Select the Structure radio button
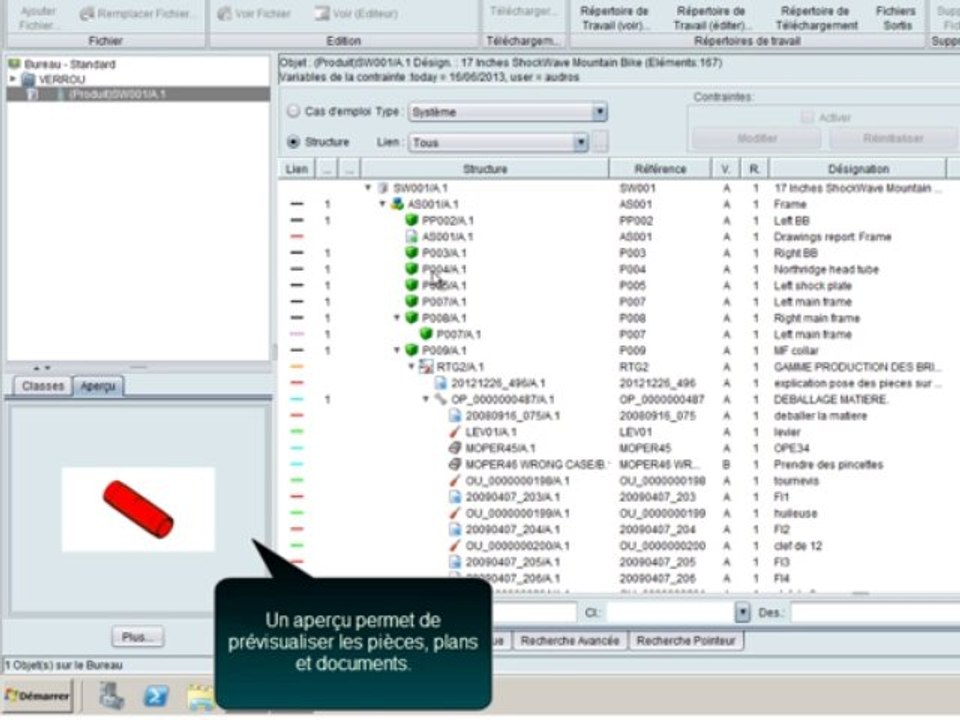Screen dimensions: 960x720 293,141
